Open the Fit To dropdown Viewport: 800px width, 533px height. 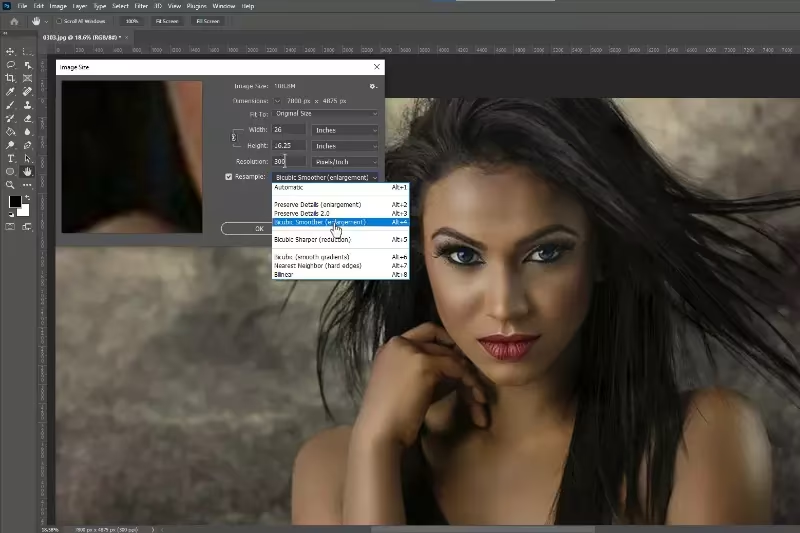click(326, 114)
